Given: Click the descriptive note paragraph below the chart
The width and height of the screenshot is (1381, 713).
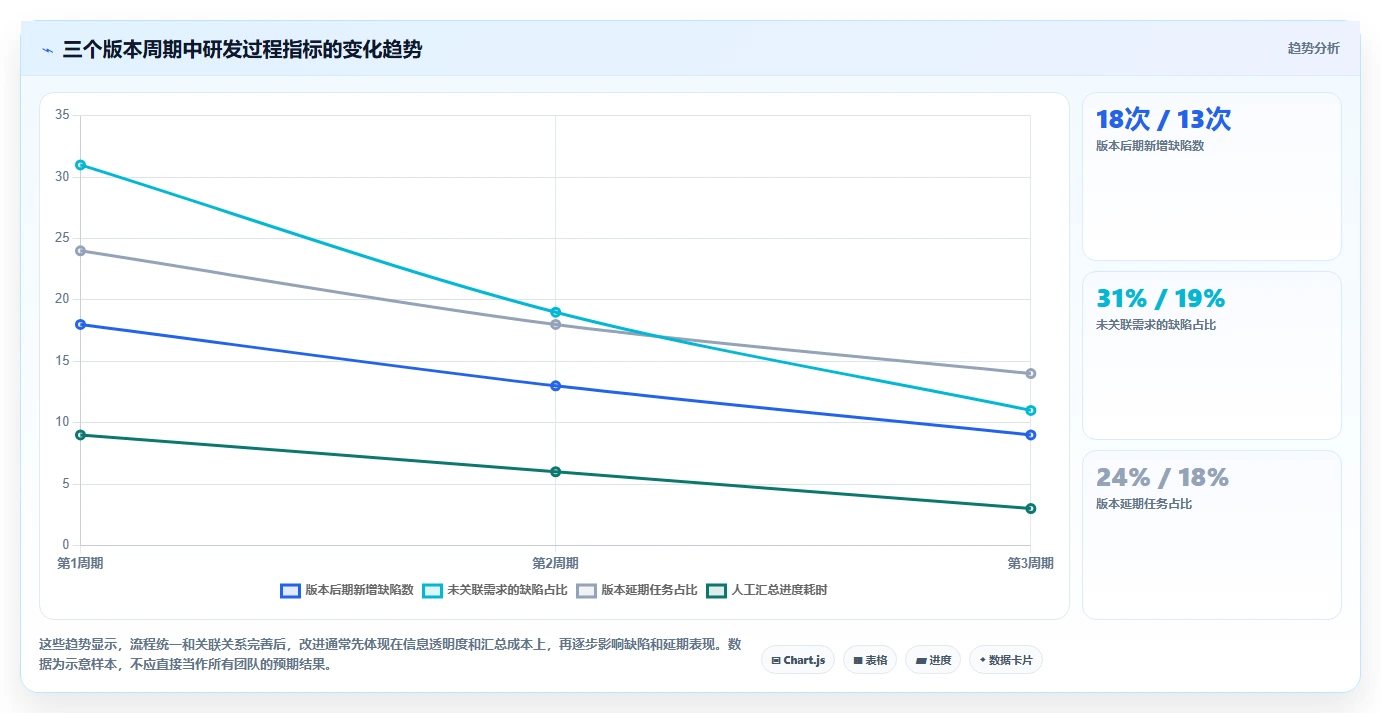Looking at the screenshot, I should 390,654.
